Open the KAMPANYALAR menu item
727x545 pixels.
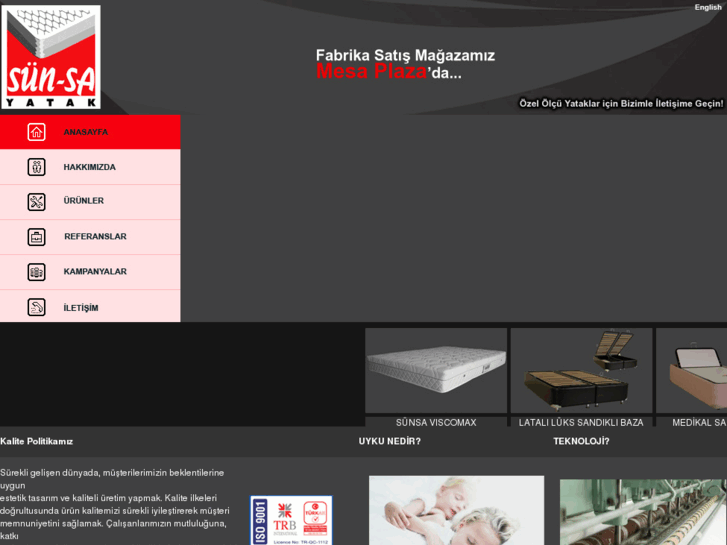[90, 272]
